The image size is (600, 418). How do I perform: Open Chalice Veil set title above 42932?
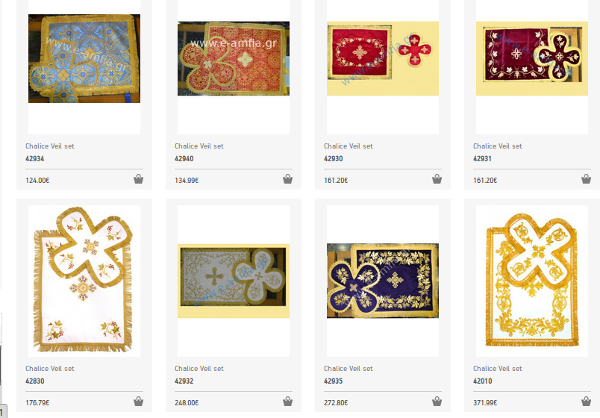(x=199, y=369)
